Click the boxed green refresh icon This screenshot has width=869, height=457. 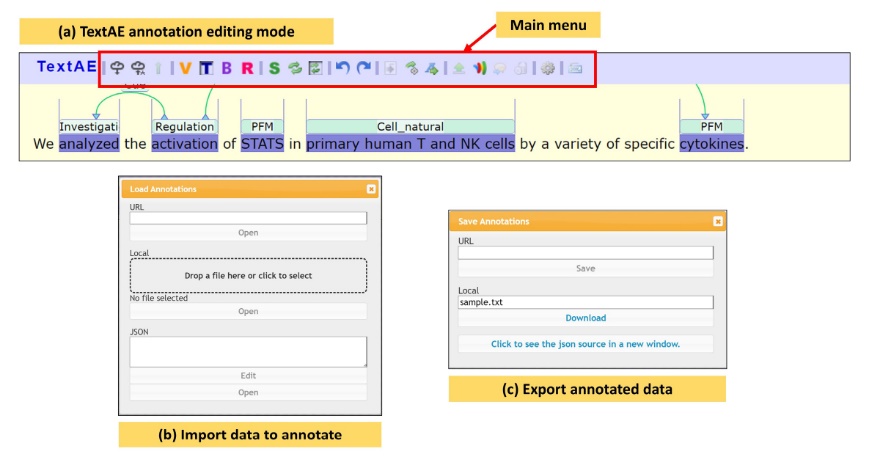click(315, 68)
